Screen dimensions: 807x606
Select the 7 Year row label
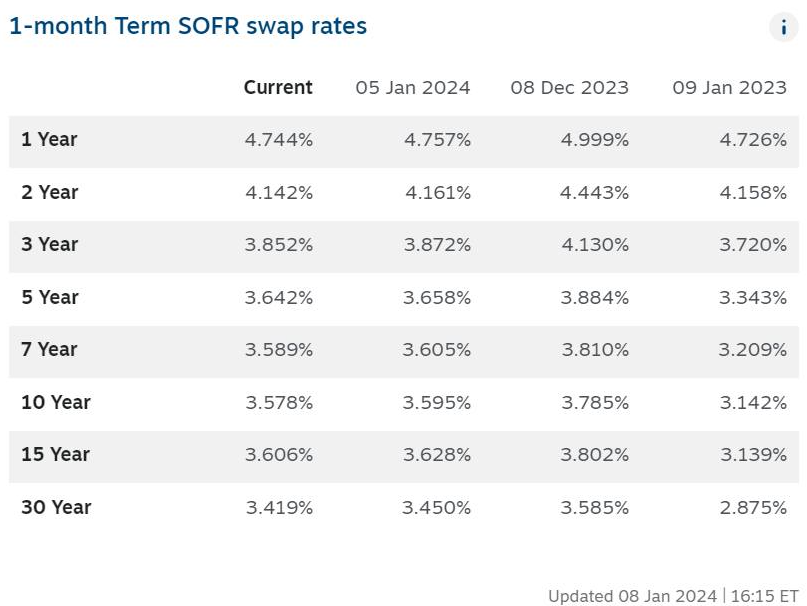[49, 350]
